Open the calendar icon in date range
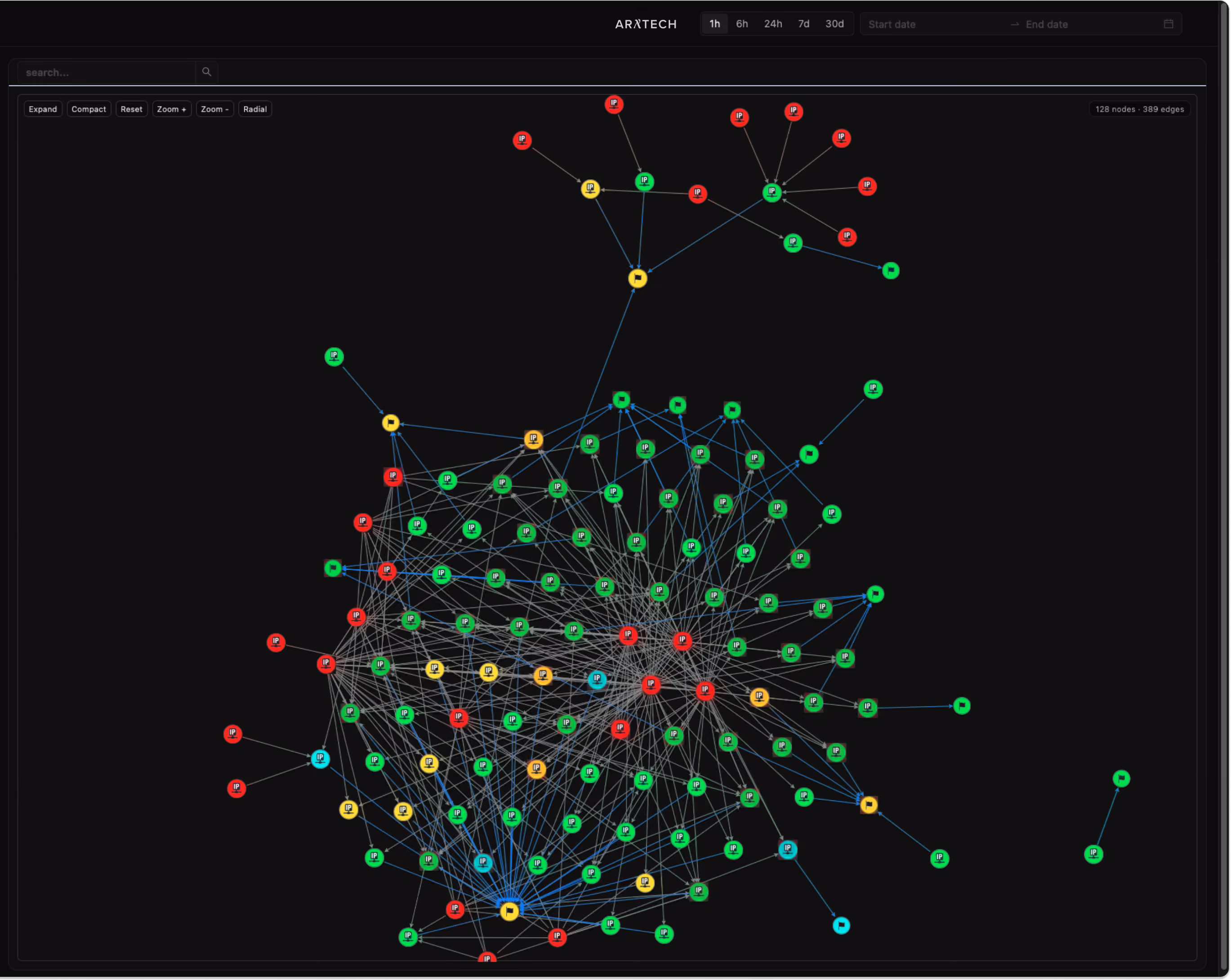1231x980 pixels. click(x=1168, y=24)
